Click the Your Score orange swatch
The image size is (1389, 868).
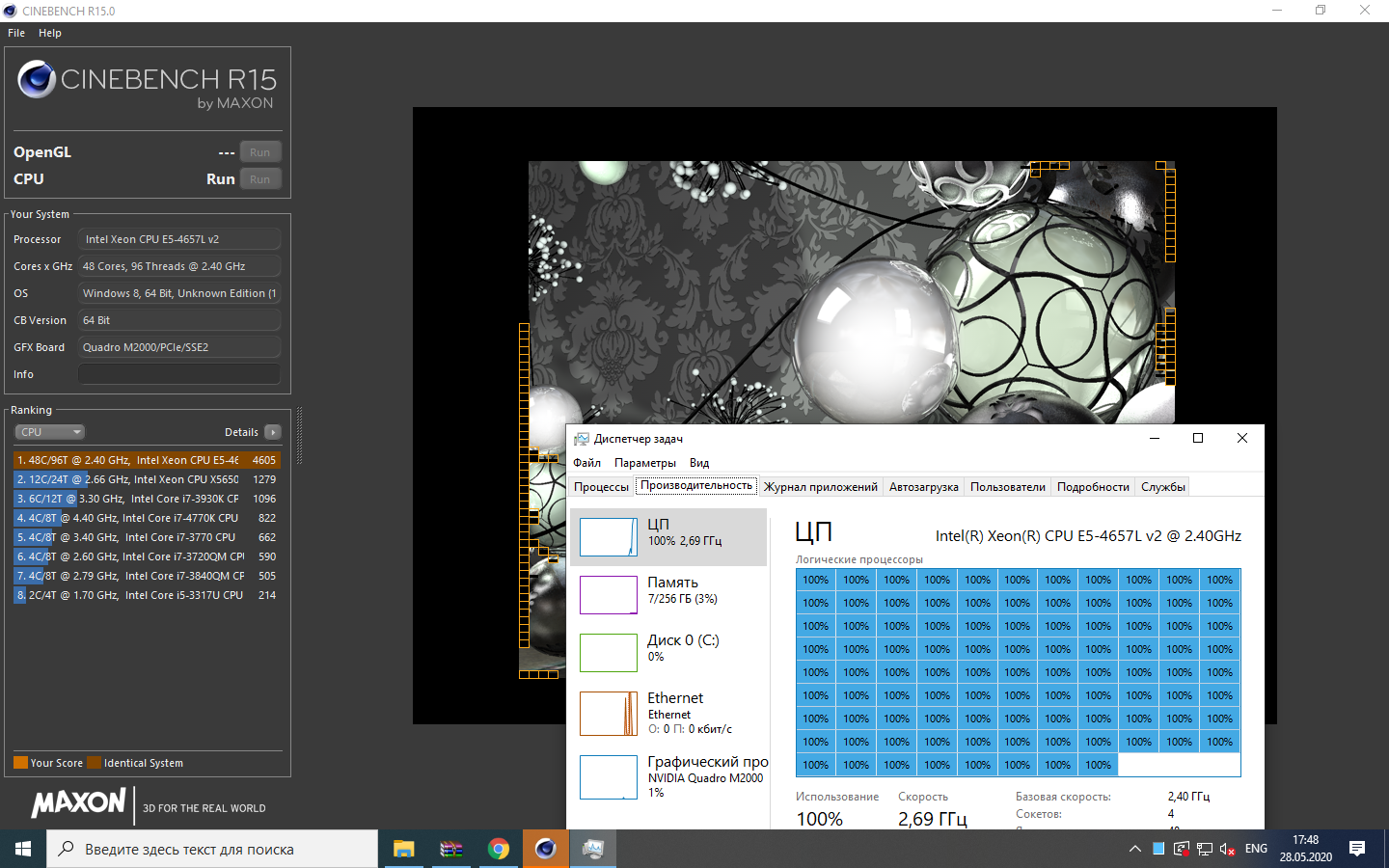20,763
